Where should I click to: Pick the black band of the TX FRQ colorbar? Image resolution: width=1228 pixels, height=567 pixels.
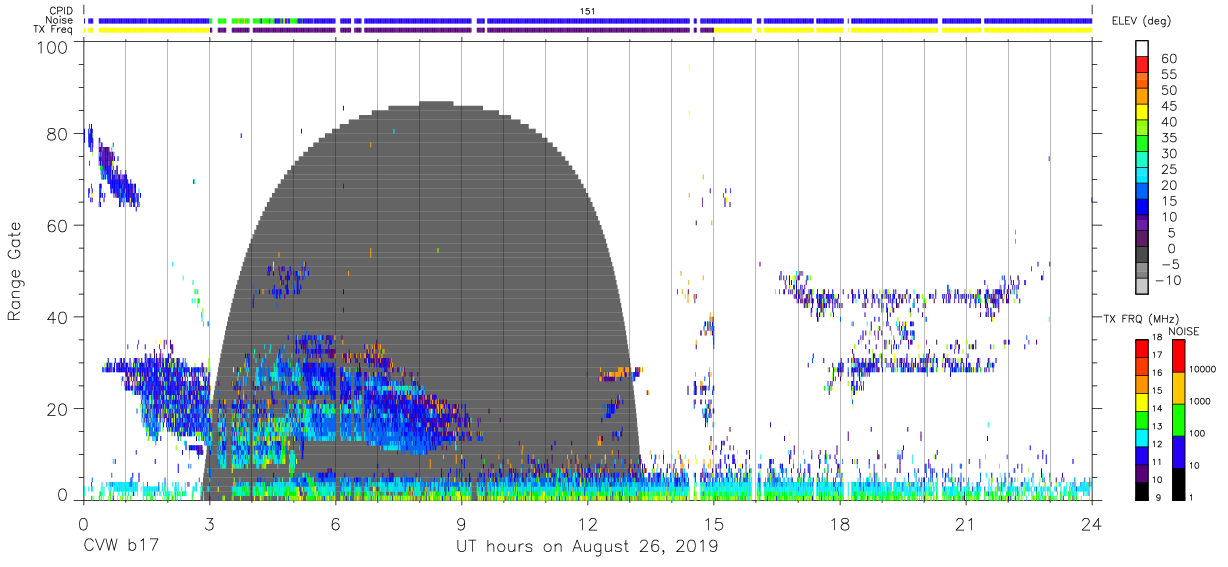pyautogui.click(x=1142, y=489)
